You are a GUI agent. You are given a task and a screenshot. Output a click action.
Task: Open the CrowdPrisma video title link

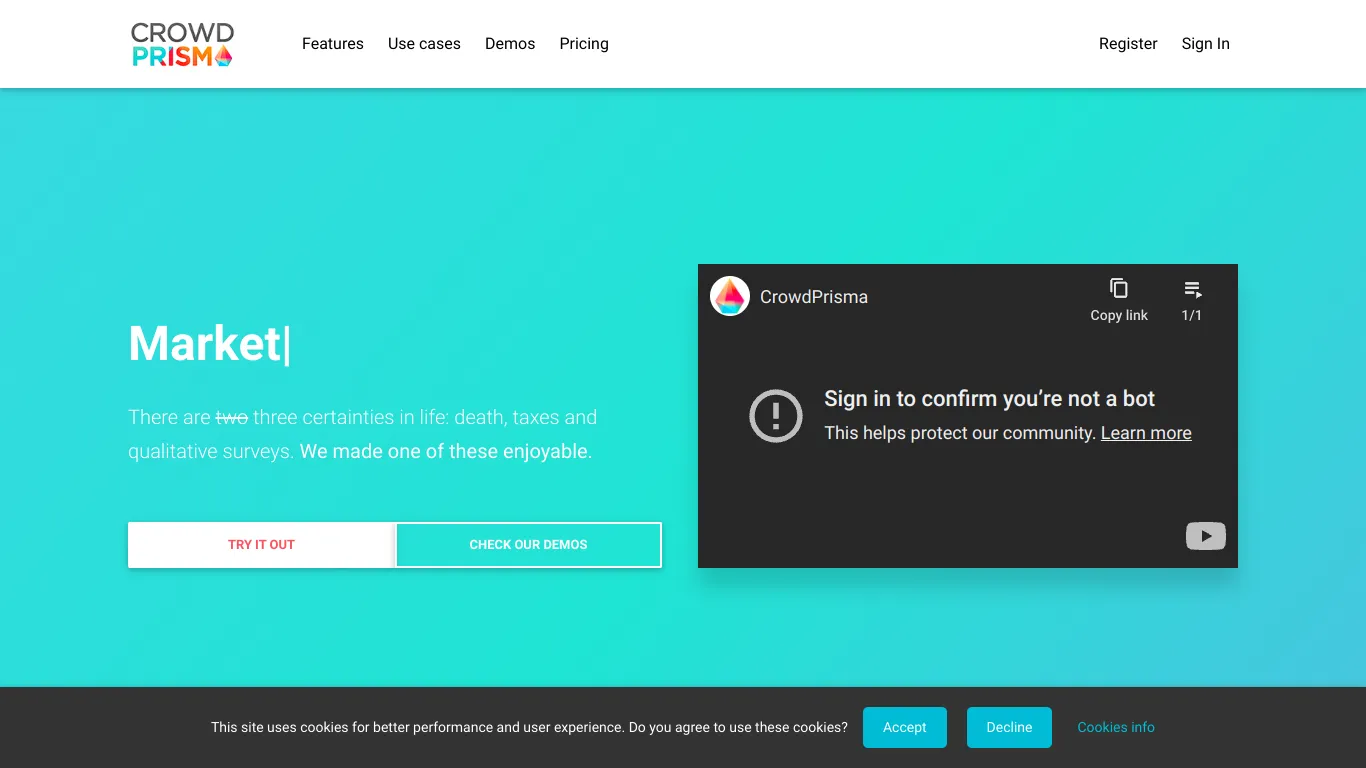click(x=814, y=297)
